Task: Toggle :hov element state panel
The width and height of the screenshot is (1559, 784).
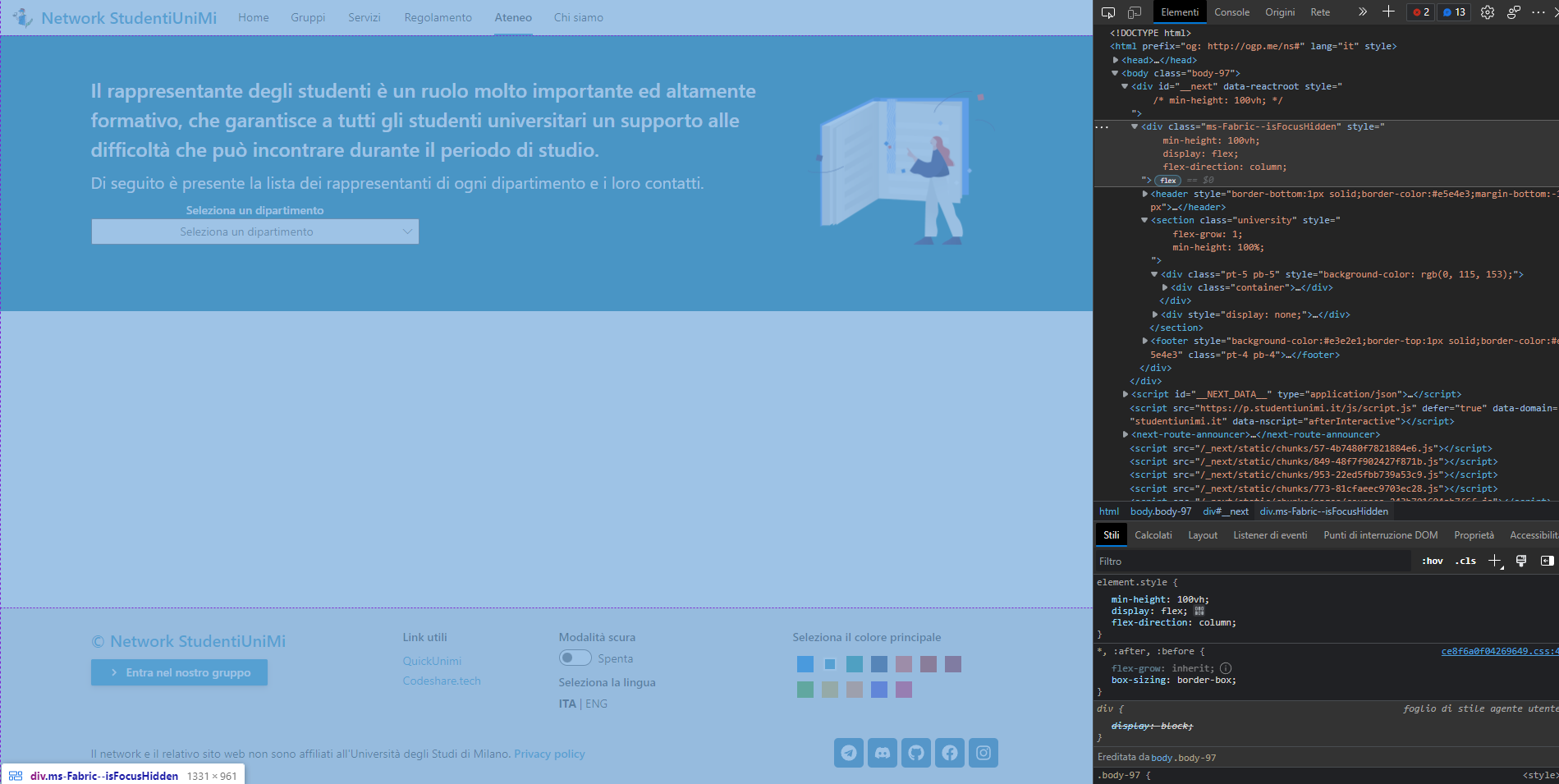Action: 1433,562
